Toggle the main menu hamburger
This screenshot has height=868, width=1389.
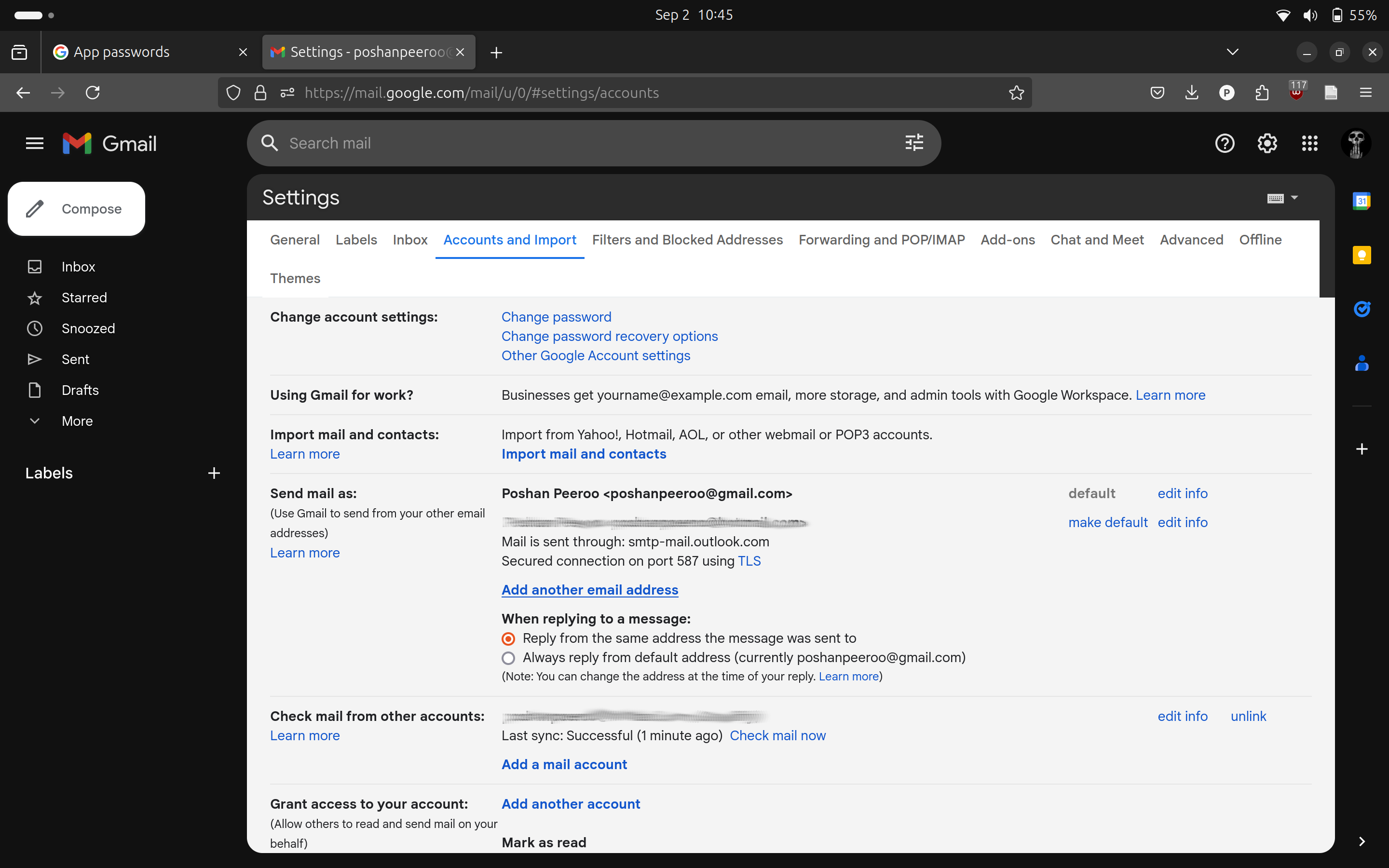click(34, 143)
